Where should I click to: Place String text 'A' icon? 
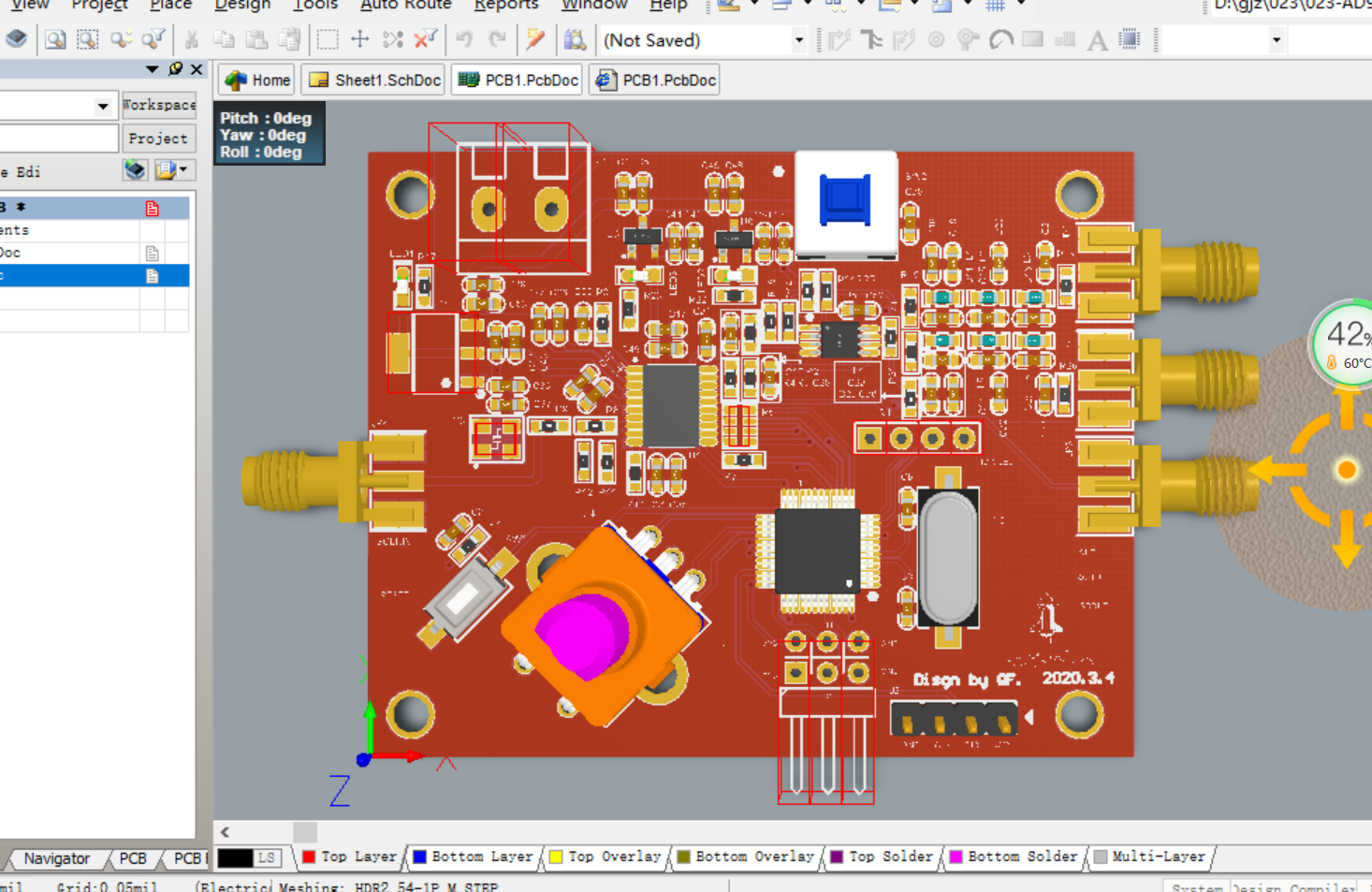coord(1097,39)
